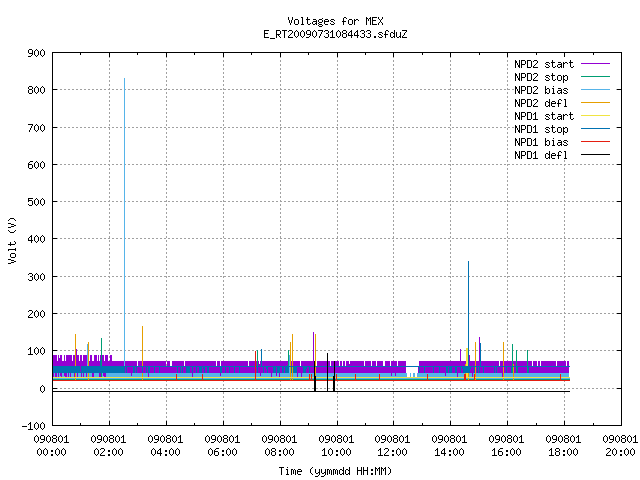The height and width of the screenshot is (480, 640).
Task: Click the 'NPD2 start' legend label
Action: tap(544, 64)
